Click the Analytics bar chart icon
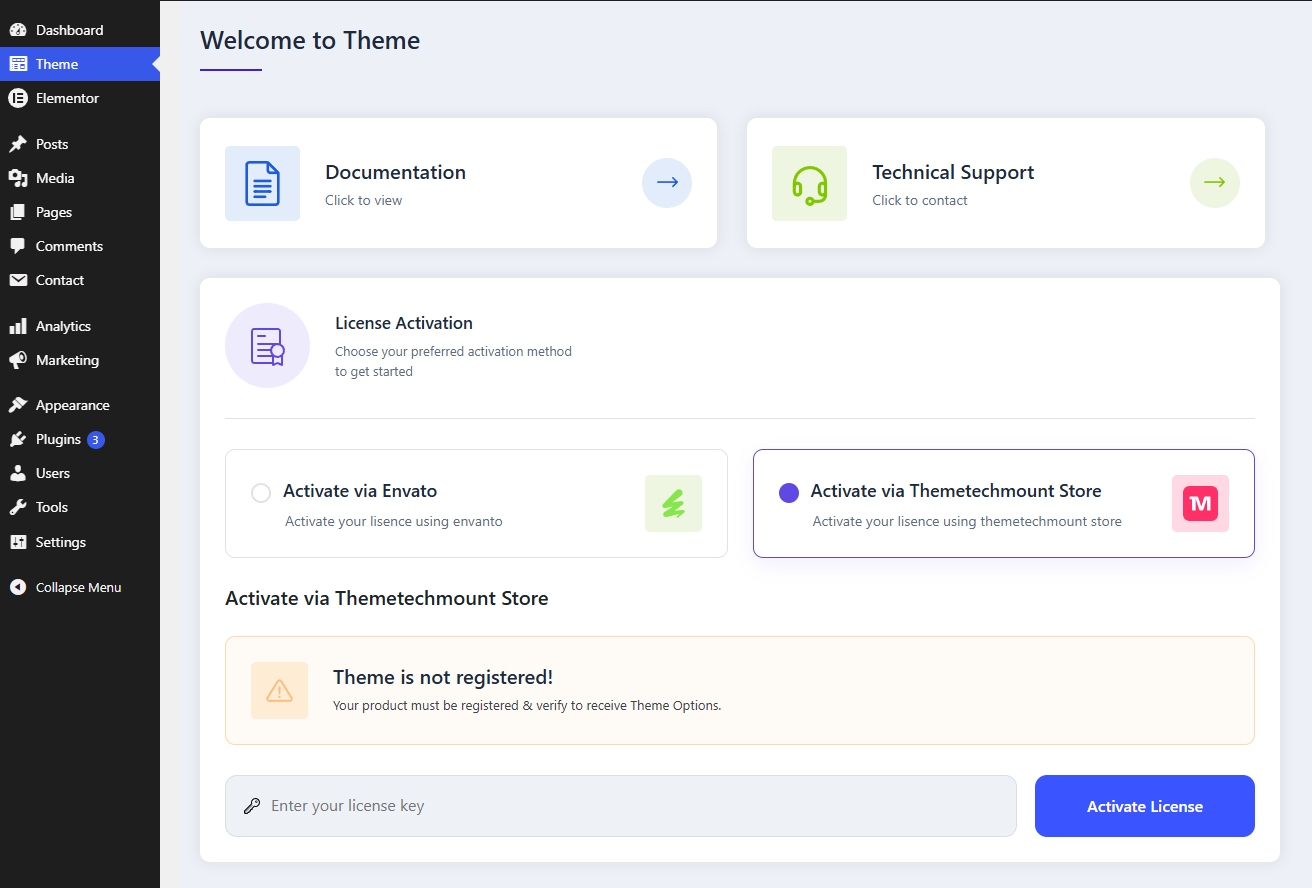This screenshot has height=888, width=1312. click(x=18, y=326)
